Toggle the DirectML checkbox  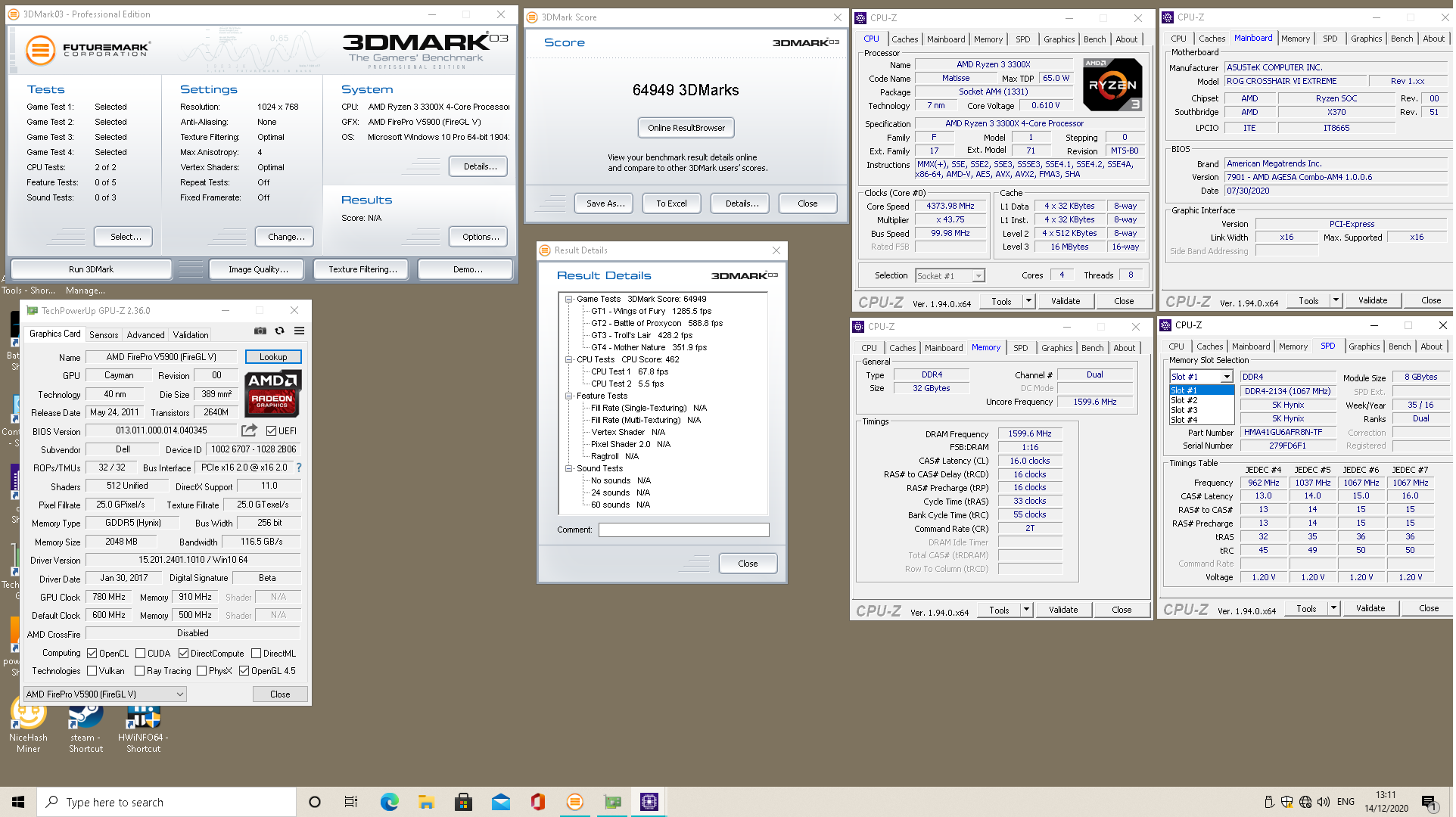[256, 654]
